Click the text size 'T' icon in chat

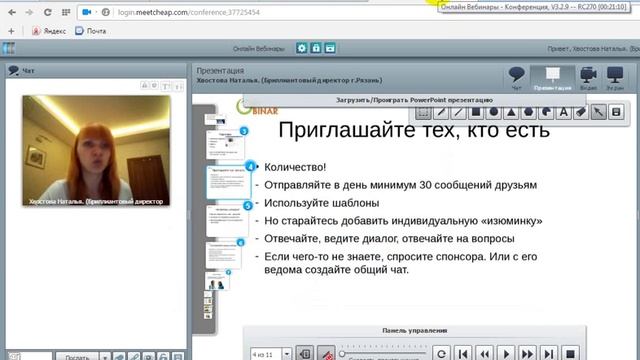166,86
